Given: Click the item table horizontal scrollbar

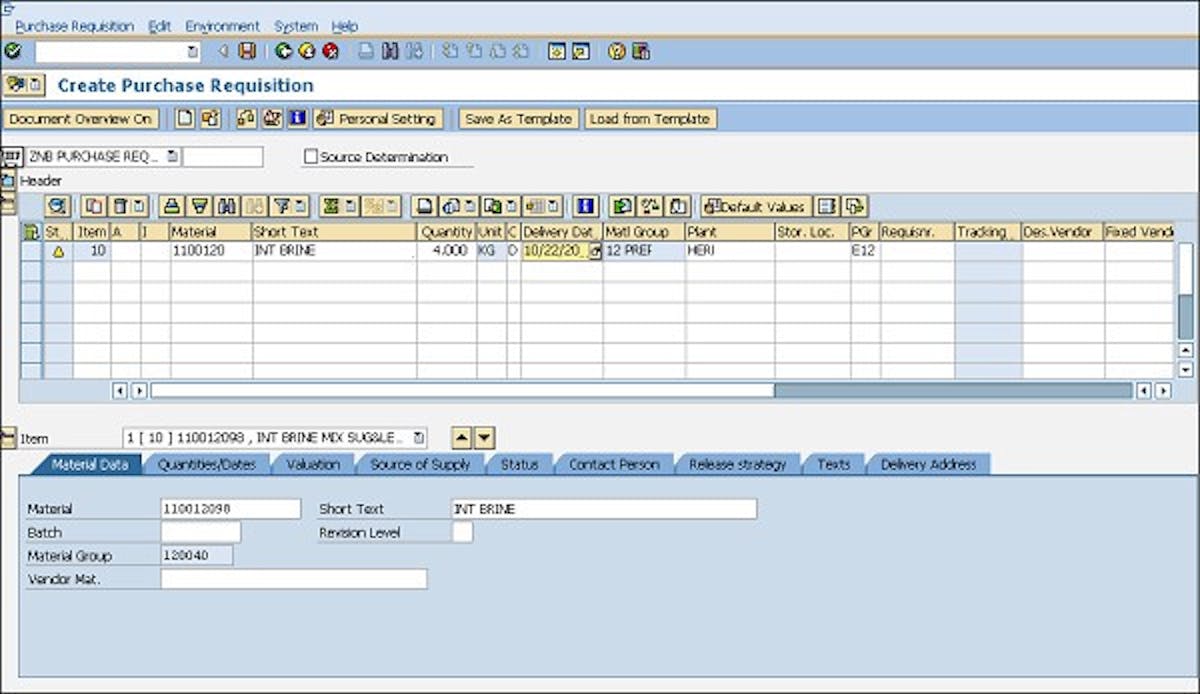Looking at the screenshot, I should click(x=460, y=391).
